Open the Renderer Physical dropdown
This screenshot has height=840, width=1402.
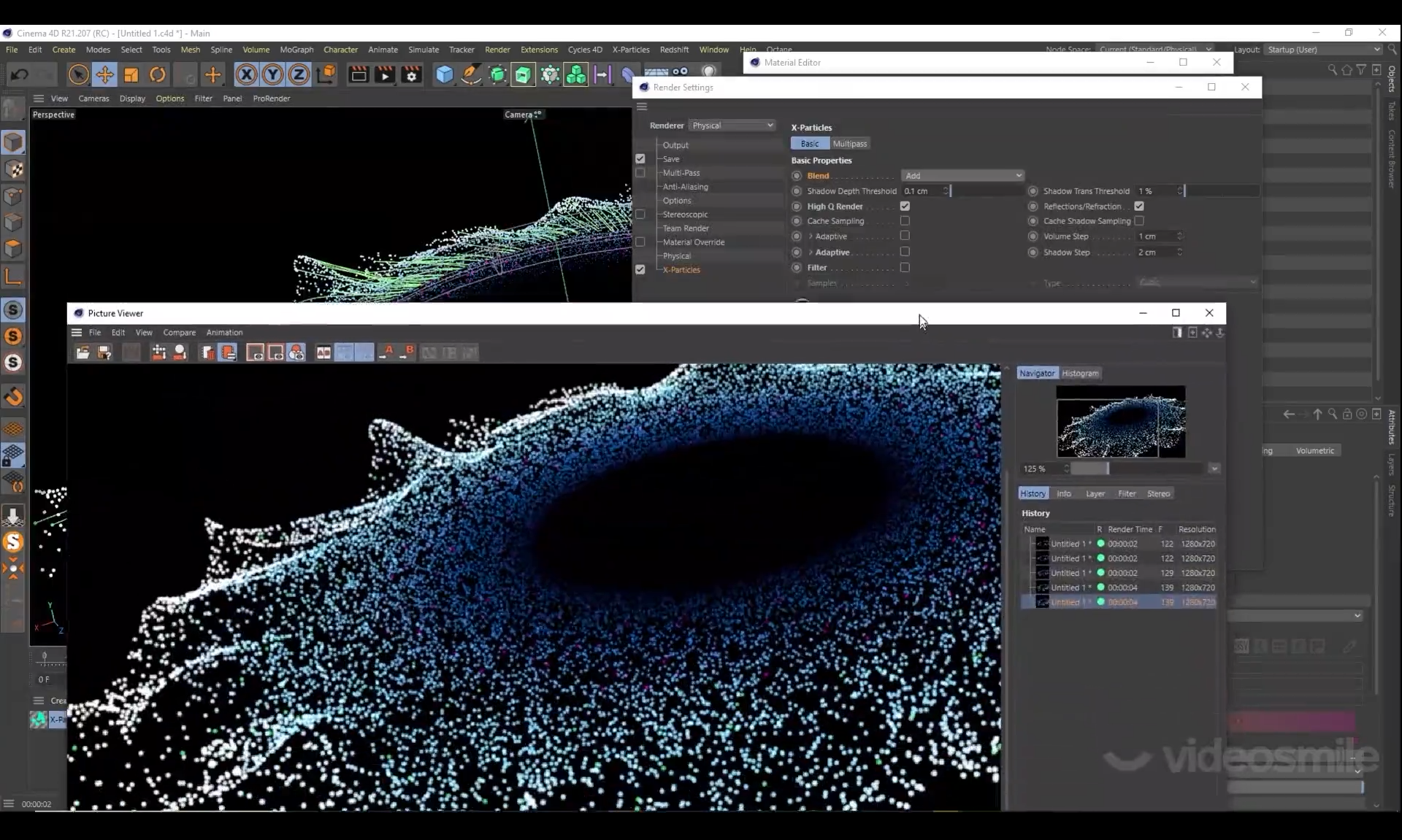point(732,126)
